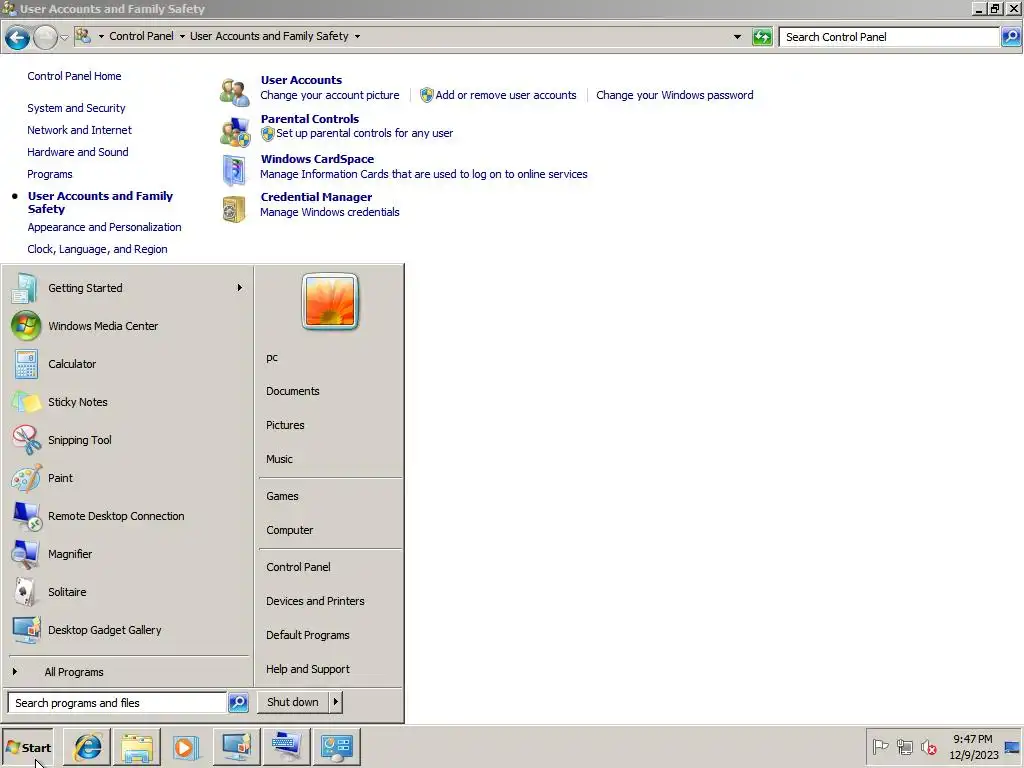This screenshot has height=768, width=1024.
Task: Click the Forward arrow button
Action: [x=45, y=37]
